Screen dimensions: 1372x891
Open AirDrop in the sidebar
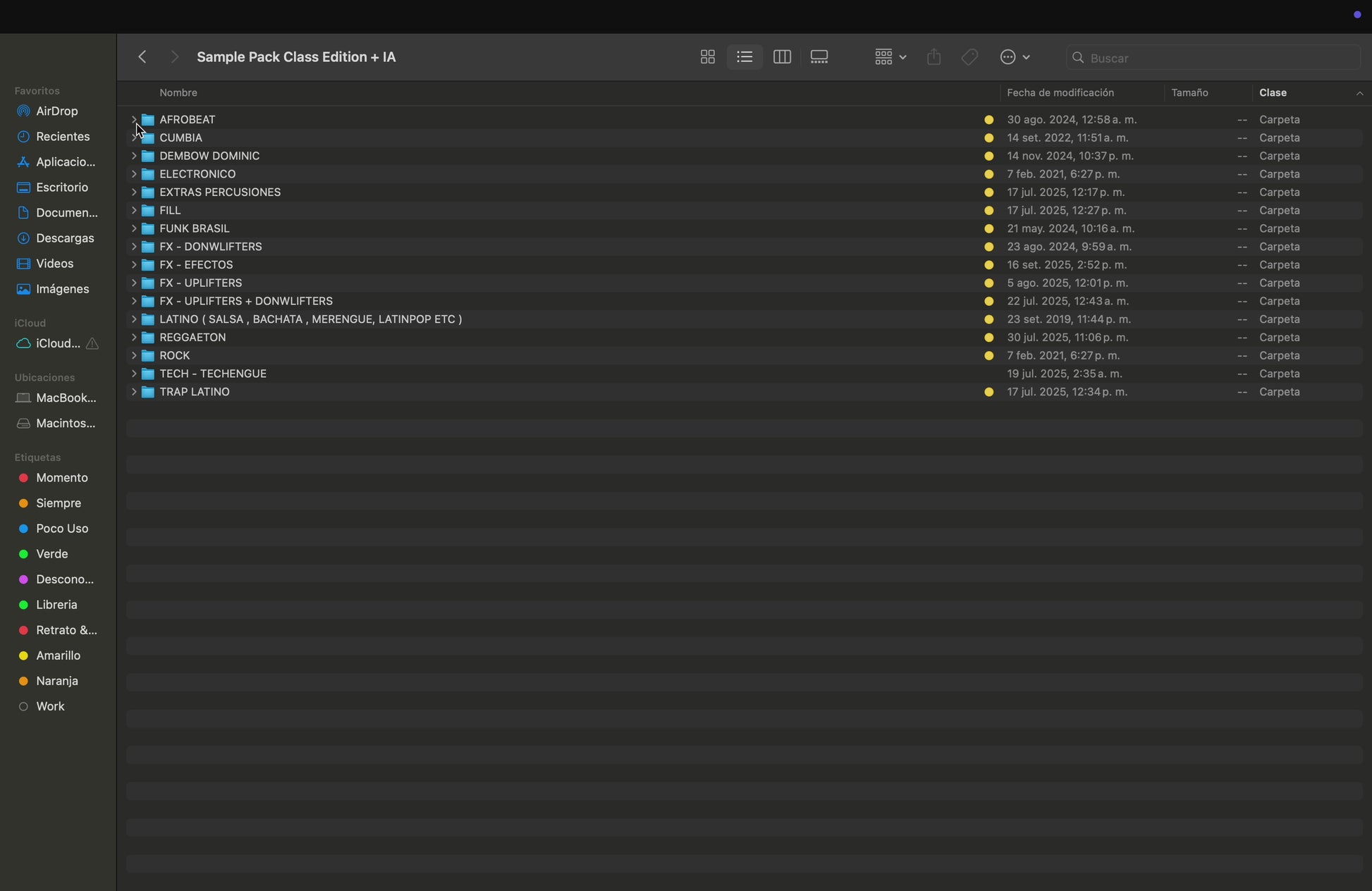[x=56, y=111]
